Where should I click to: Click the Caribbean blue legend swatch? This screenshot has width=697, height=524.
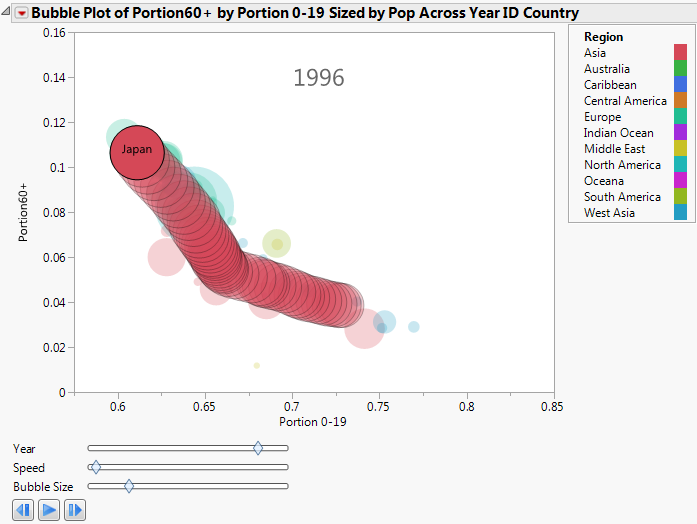coord(681,85)
